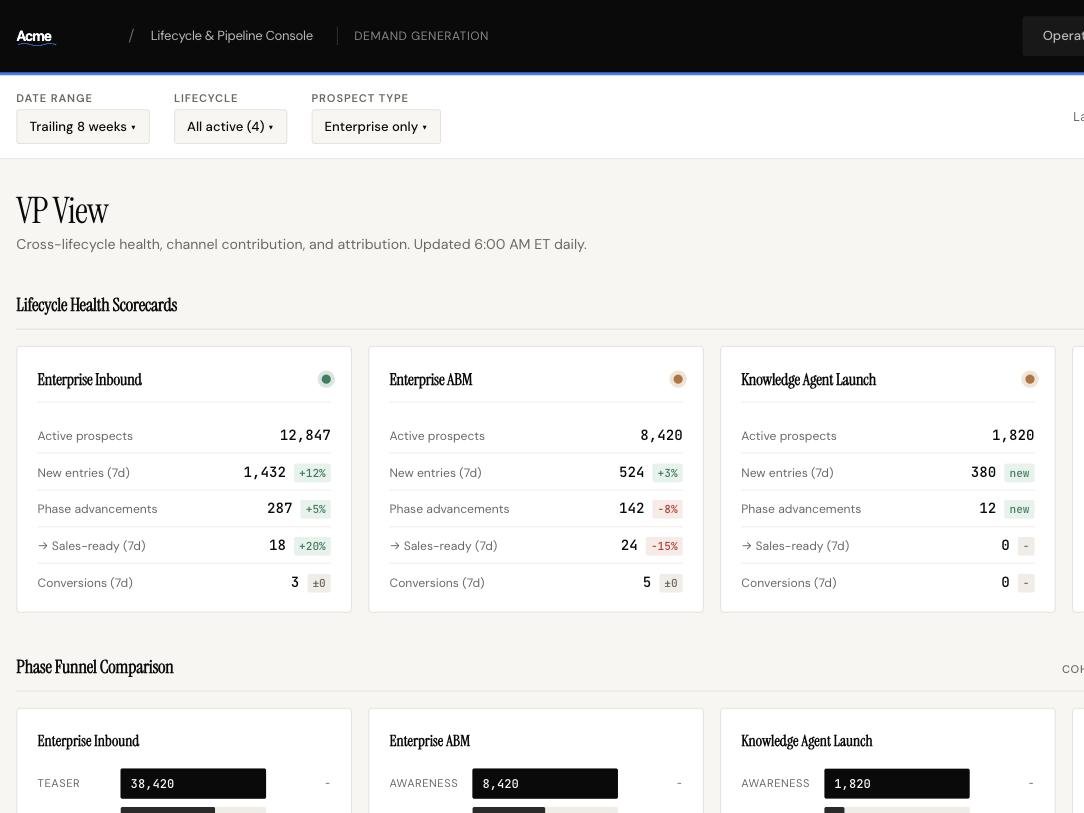Click the +12% badge for Enterprise Inbound new entries
1084x813 pixels.
312,473
